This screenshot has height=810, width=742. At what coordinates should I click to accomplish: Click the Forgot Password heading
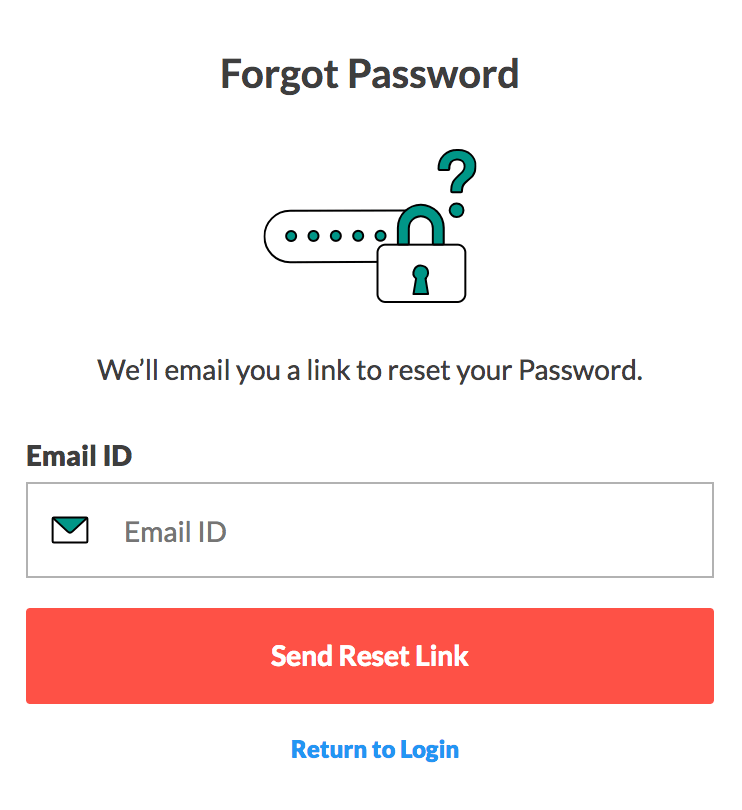(370, 75)
